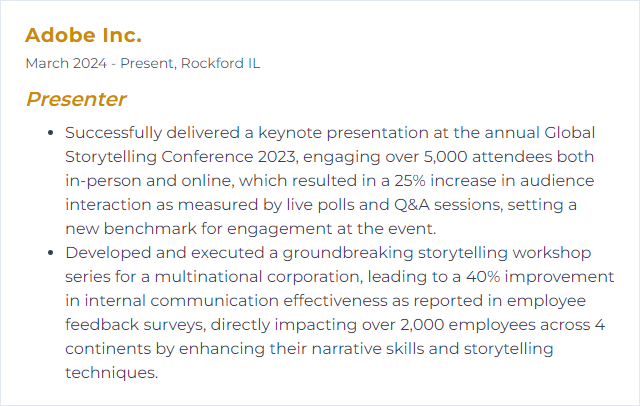Click the 'multinational corporation' text
640x406 pixels.
coord(258,277)
